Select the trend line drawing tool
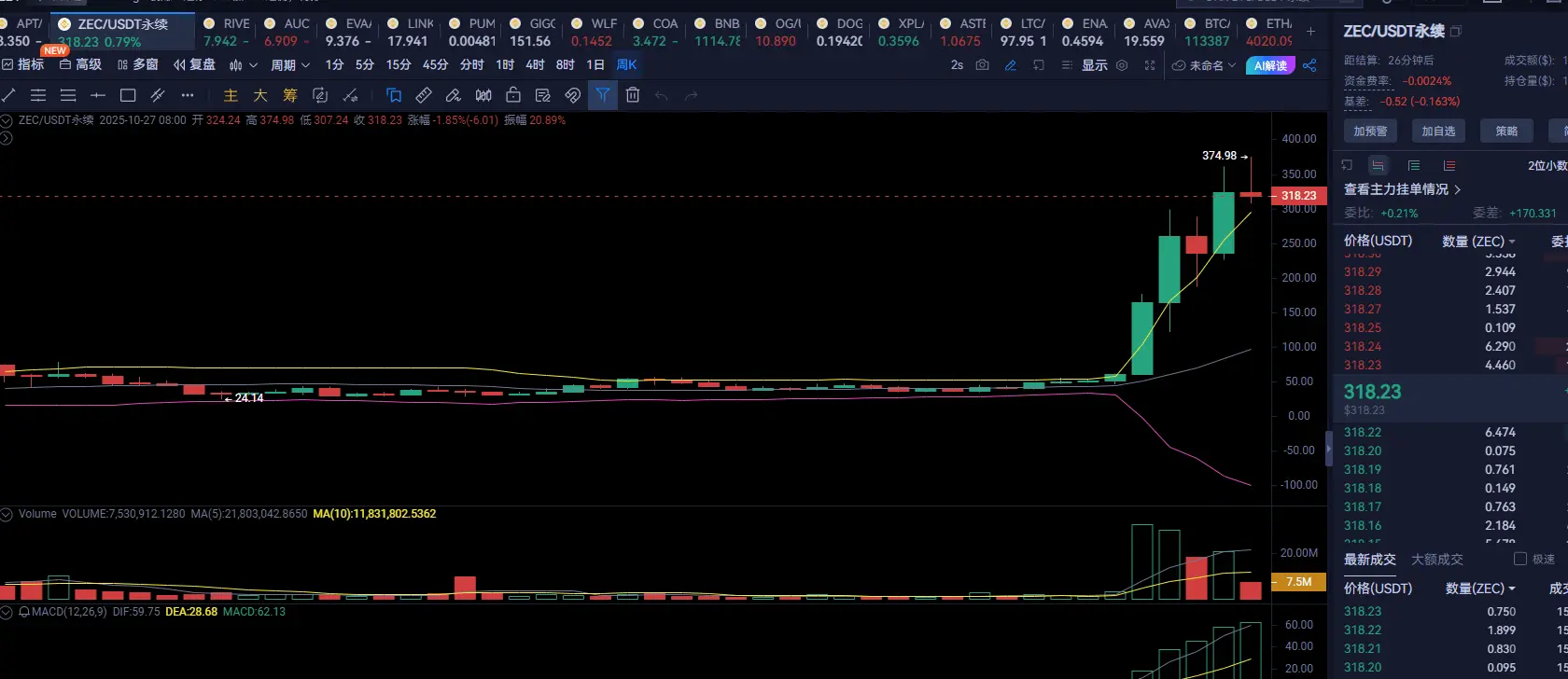The height and width of the screenshot is (679, 1568). (9, 95)
